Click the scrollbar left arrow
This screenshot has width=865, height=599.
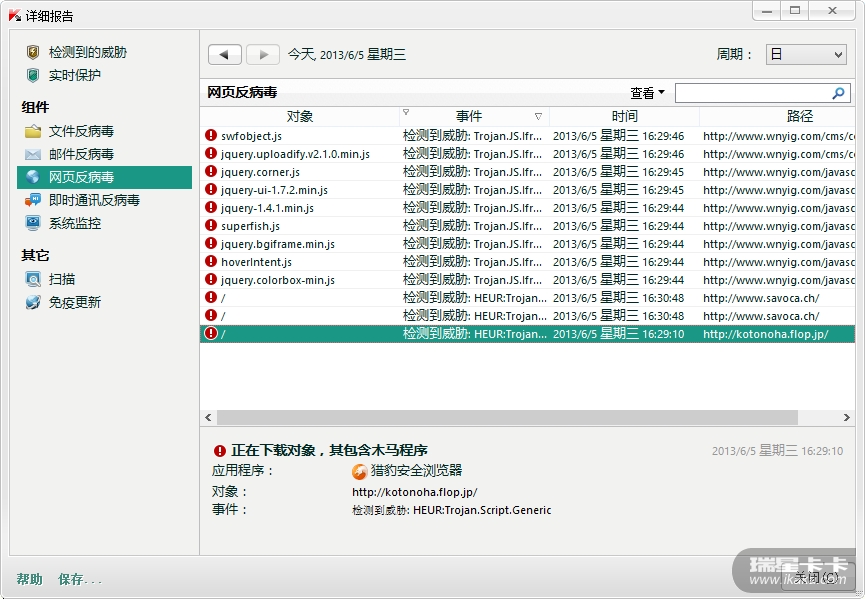[x=208, y=418]
